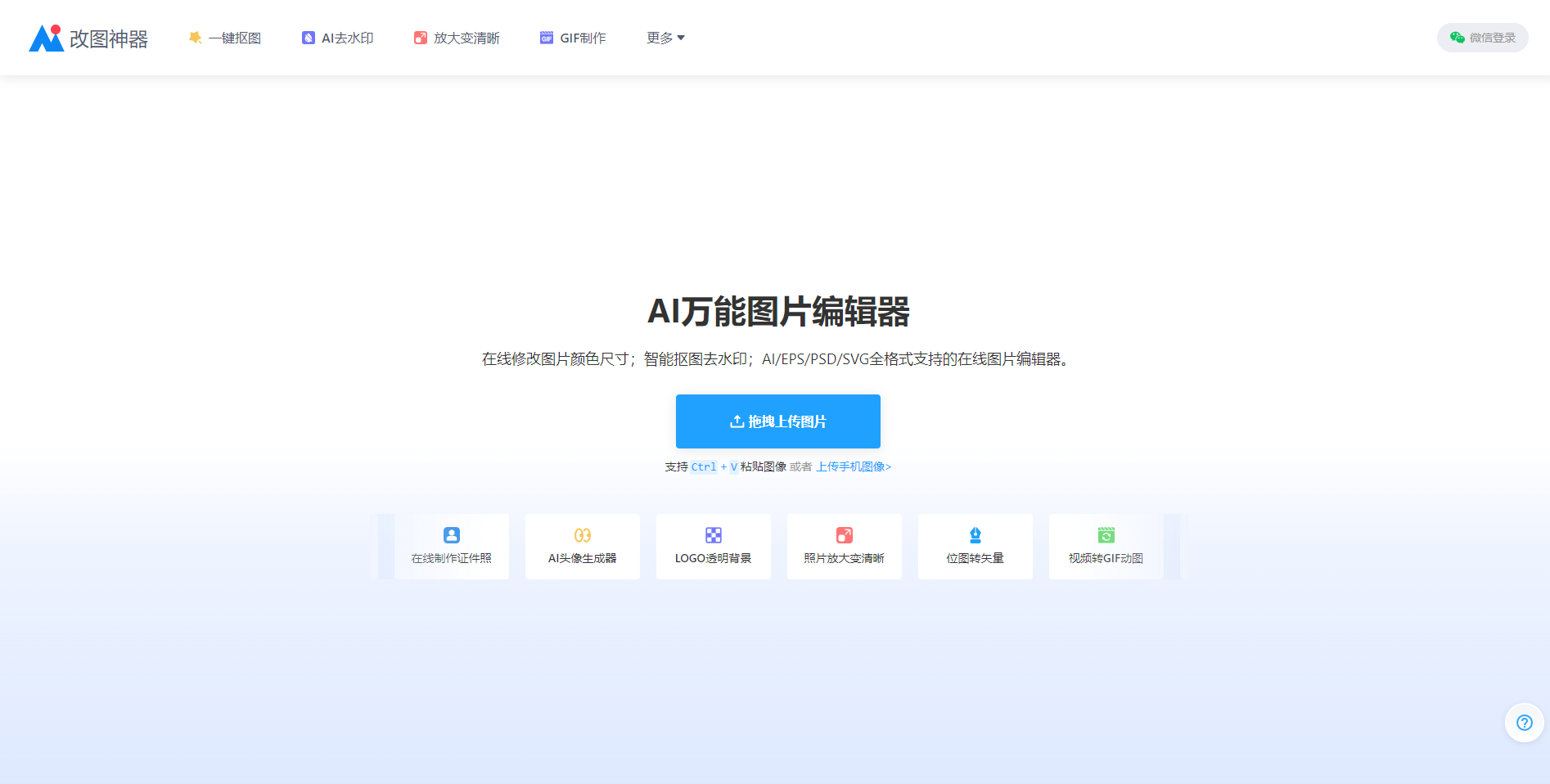Select the 照片放大变清晰 card
The image size is (1550, 784).
click(845, 547)
